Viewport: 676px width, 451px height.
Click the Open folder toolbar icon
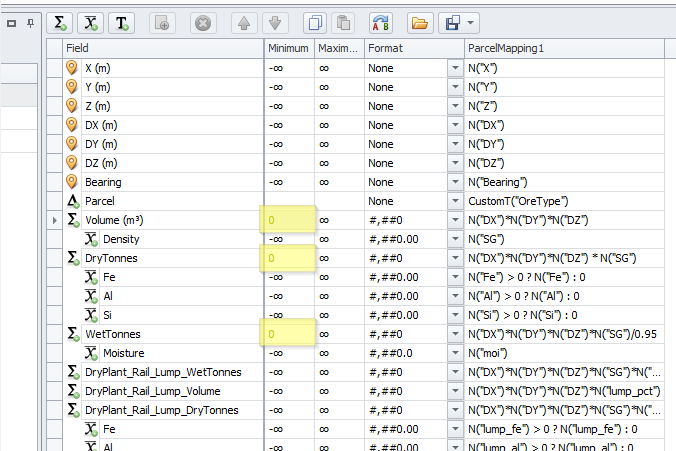click(420, 22)
